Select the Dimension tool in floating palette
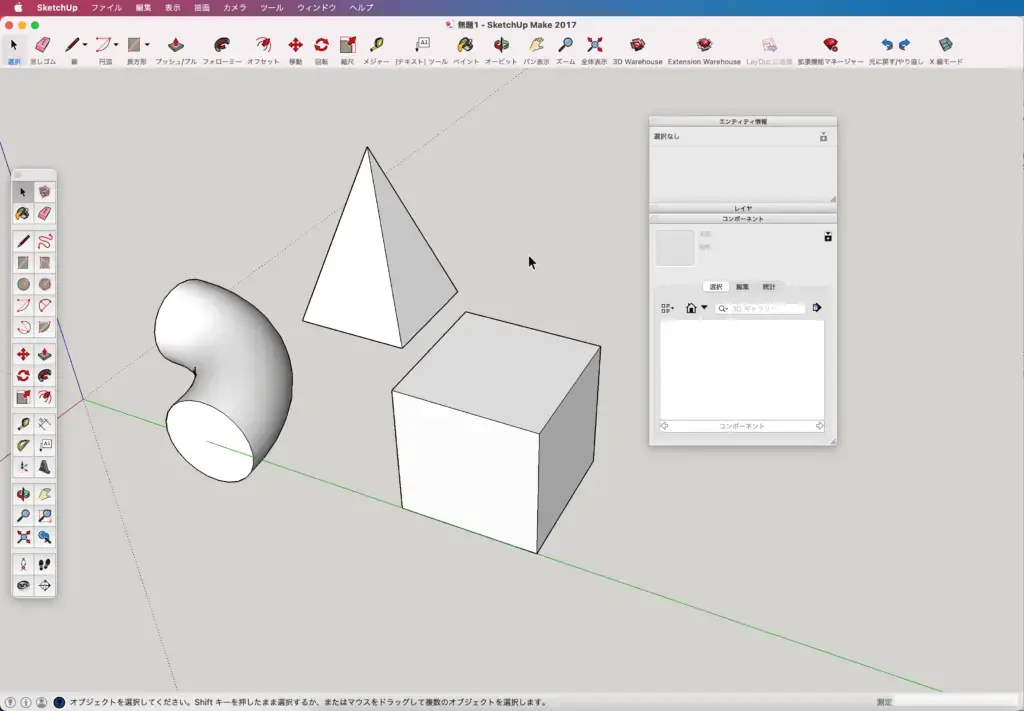This screenshot has width=1024, height=711. (44, 424)
